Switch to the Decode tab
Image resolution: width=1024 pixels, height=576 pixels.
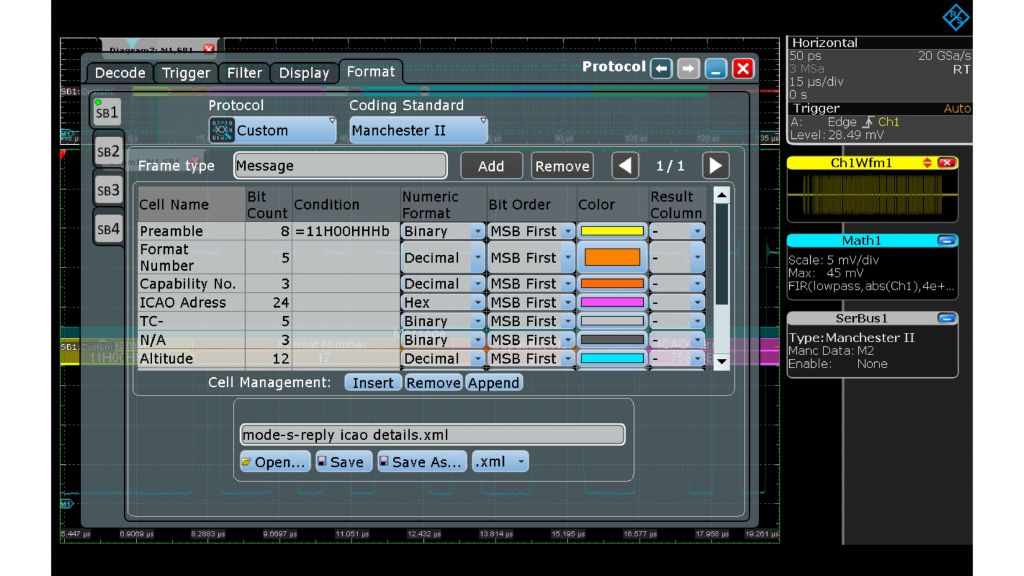(x=120, y=73)
